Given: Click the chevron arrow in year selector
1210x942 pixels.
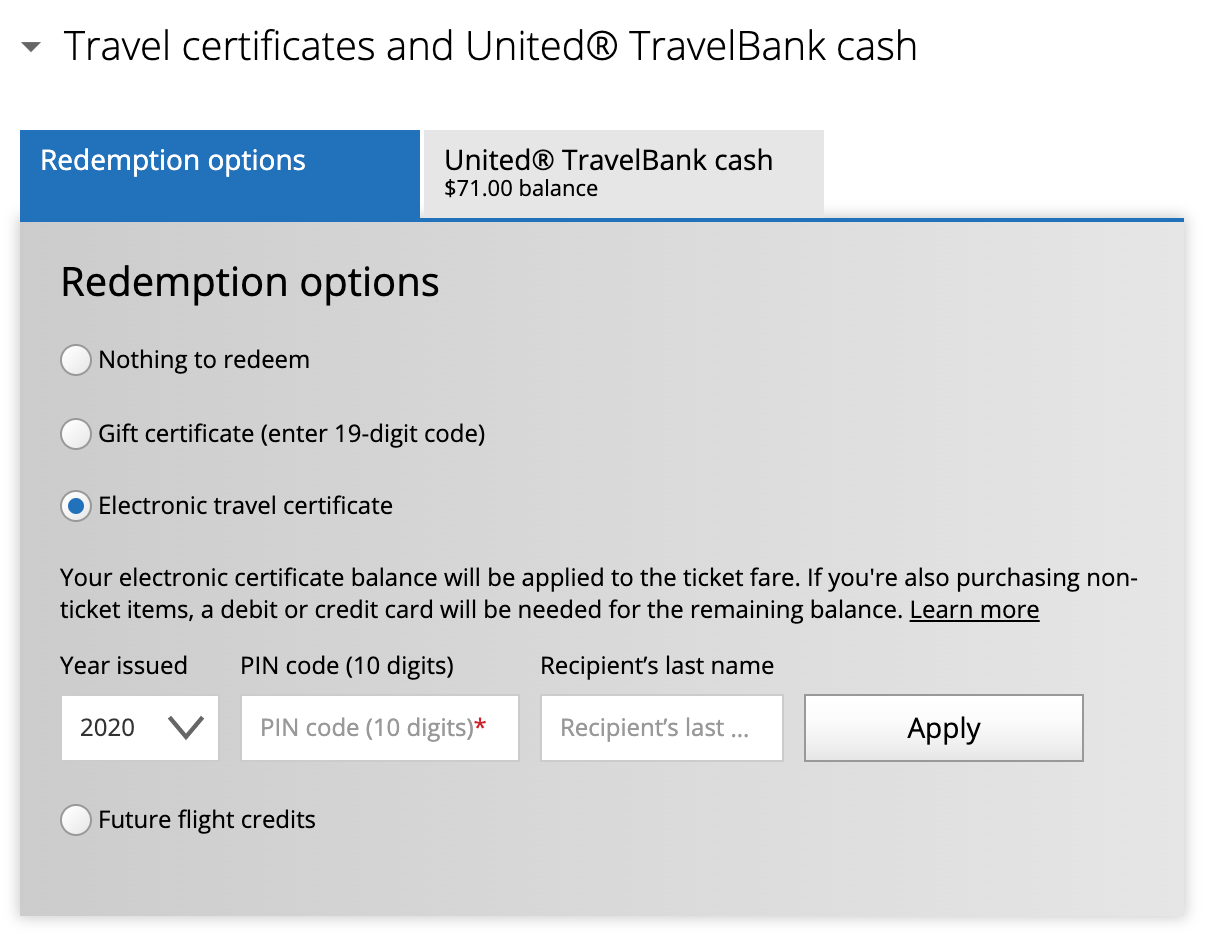Looking at the screenshot, I should click(187, 728).
